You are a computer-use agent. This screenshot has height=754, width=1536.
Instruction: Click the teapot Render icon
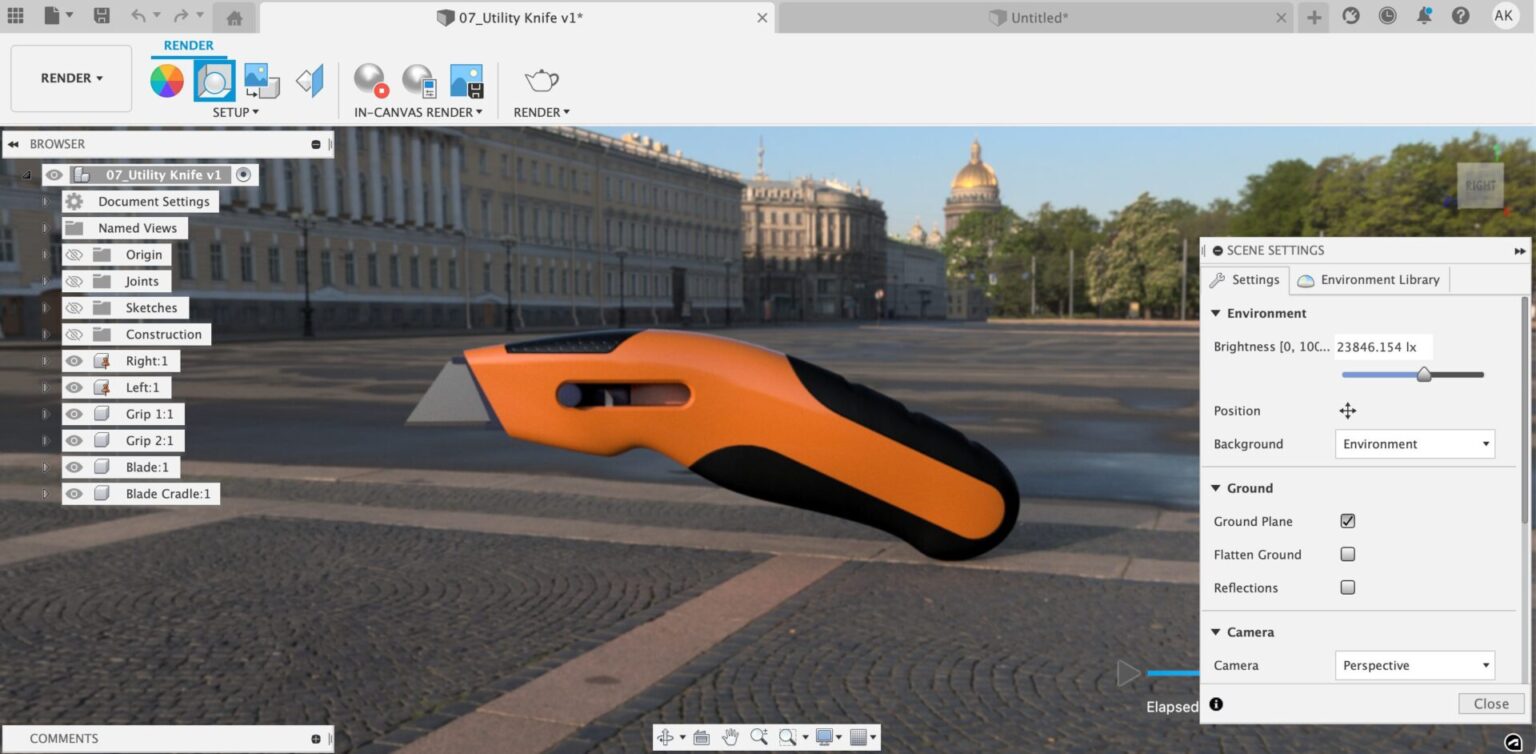(x=540, y=80)
